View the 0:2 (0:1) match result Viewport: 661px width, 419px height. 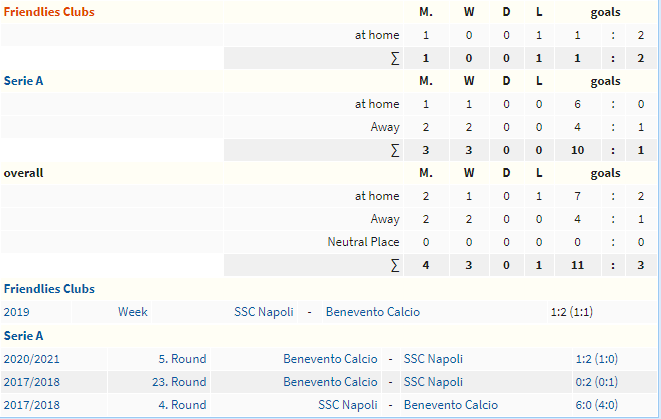coord(597,382)
